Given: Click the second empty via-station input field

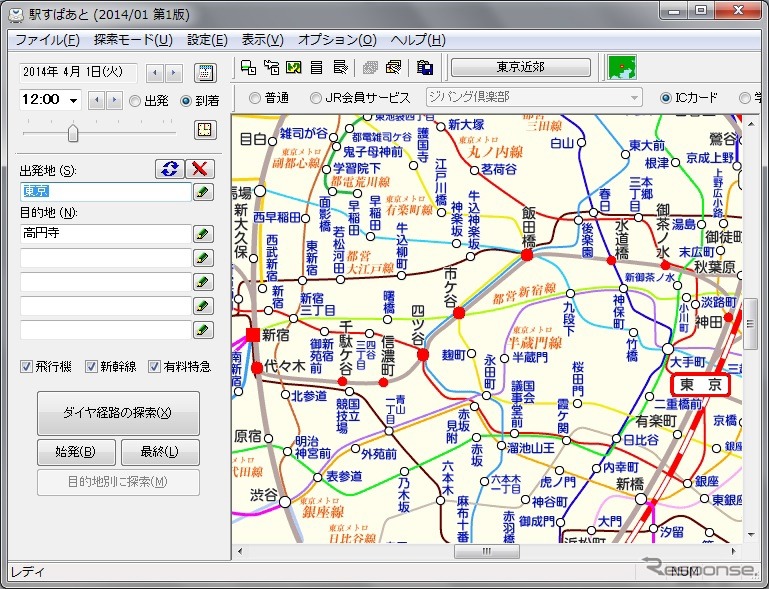Looking at the screenshot, I should [x=105, y=282].
